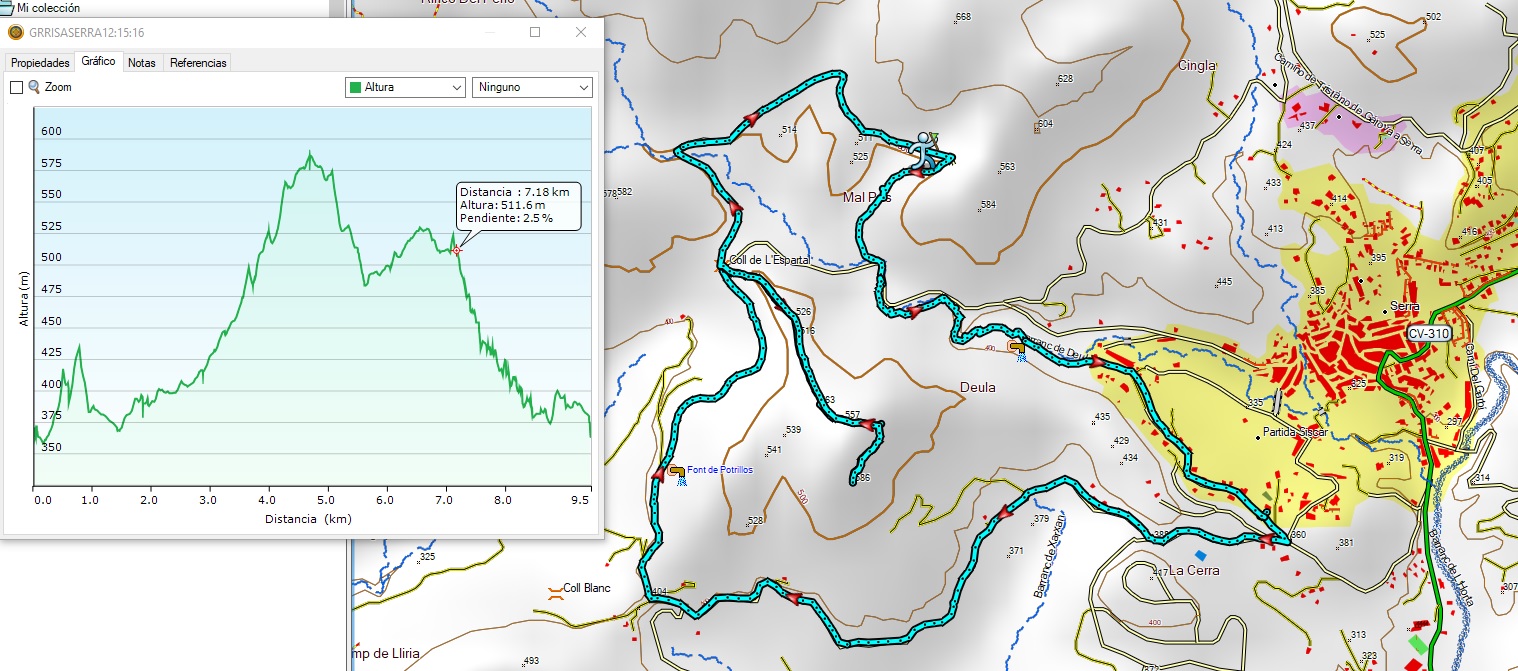The height and width of the screenshot is (671, 1518).
Task: Click the green Altura color swatch
Action: click(x=354, y=87)
